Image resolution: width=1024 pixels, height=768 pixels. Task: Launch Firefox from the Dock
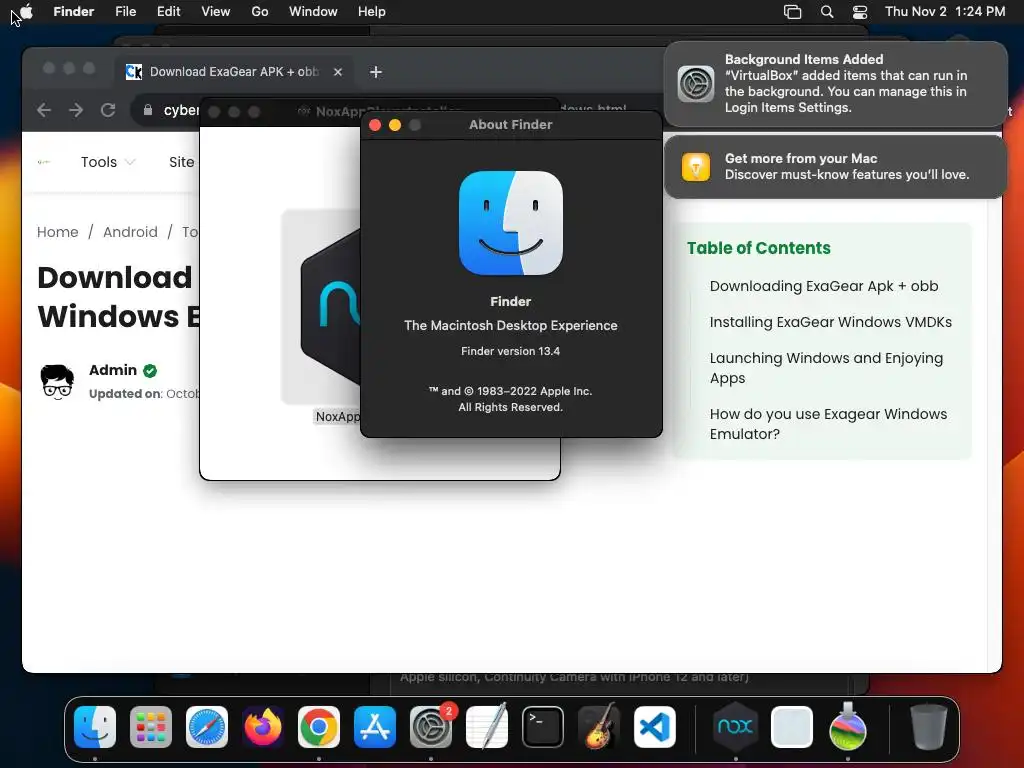click(263, 727)
